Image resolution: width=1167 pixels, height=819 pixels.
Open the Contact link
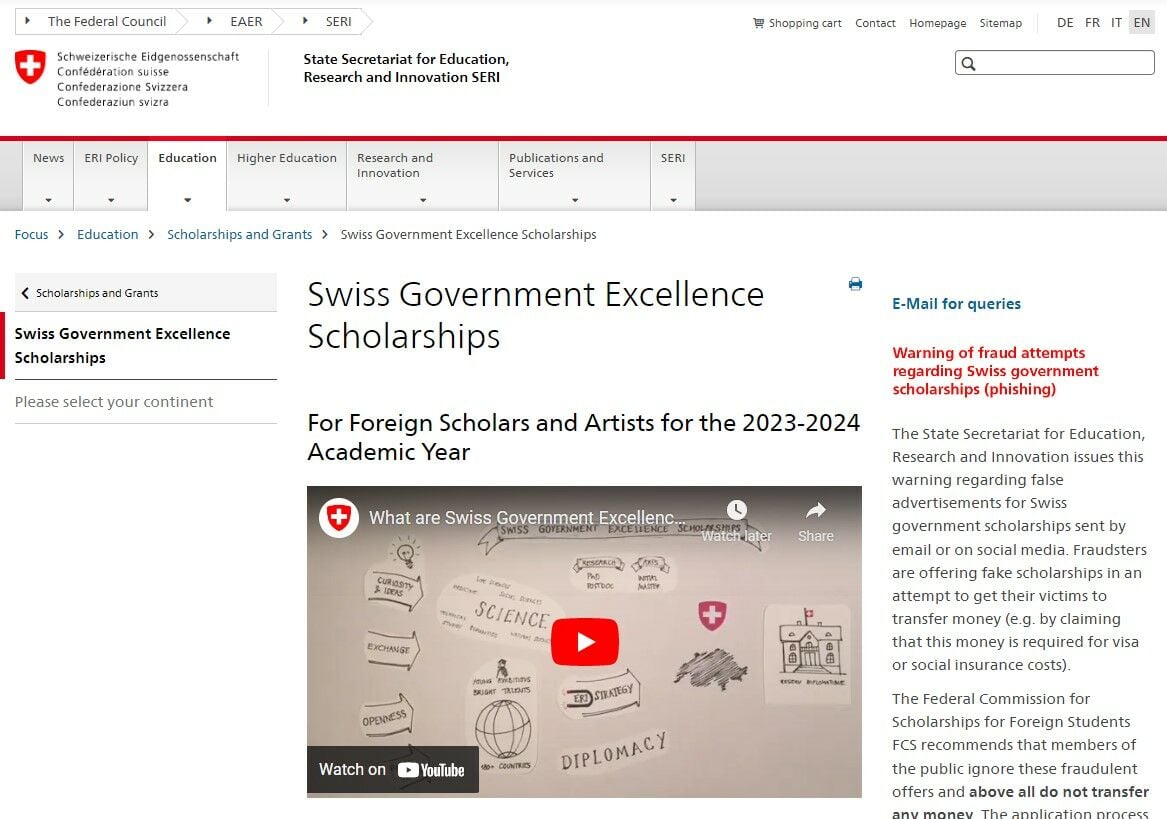[875, 23]
